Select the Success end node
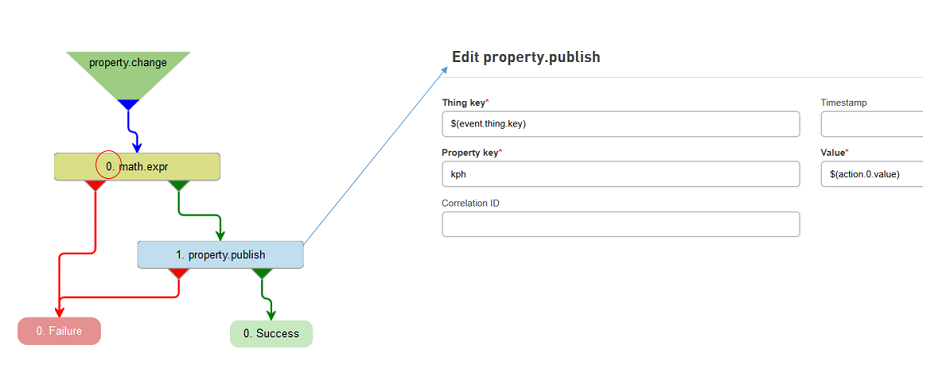 [271, 333]
